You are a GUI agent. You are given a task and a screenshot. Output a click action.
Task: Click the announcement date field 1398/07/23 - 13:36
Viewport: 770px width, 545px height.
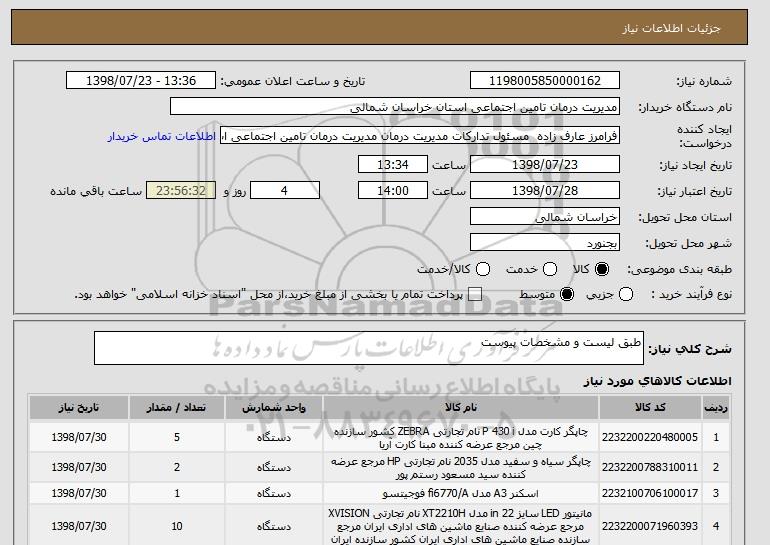coord(141,81)
